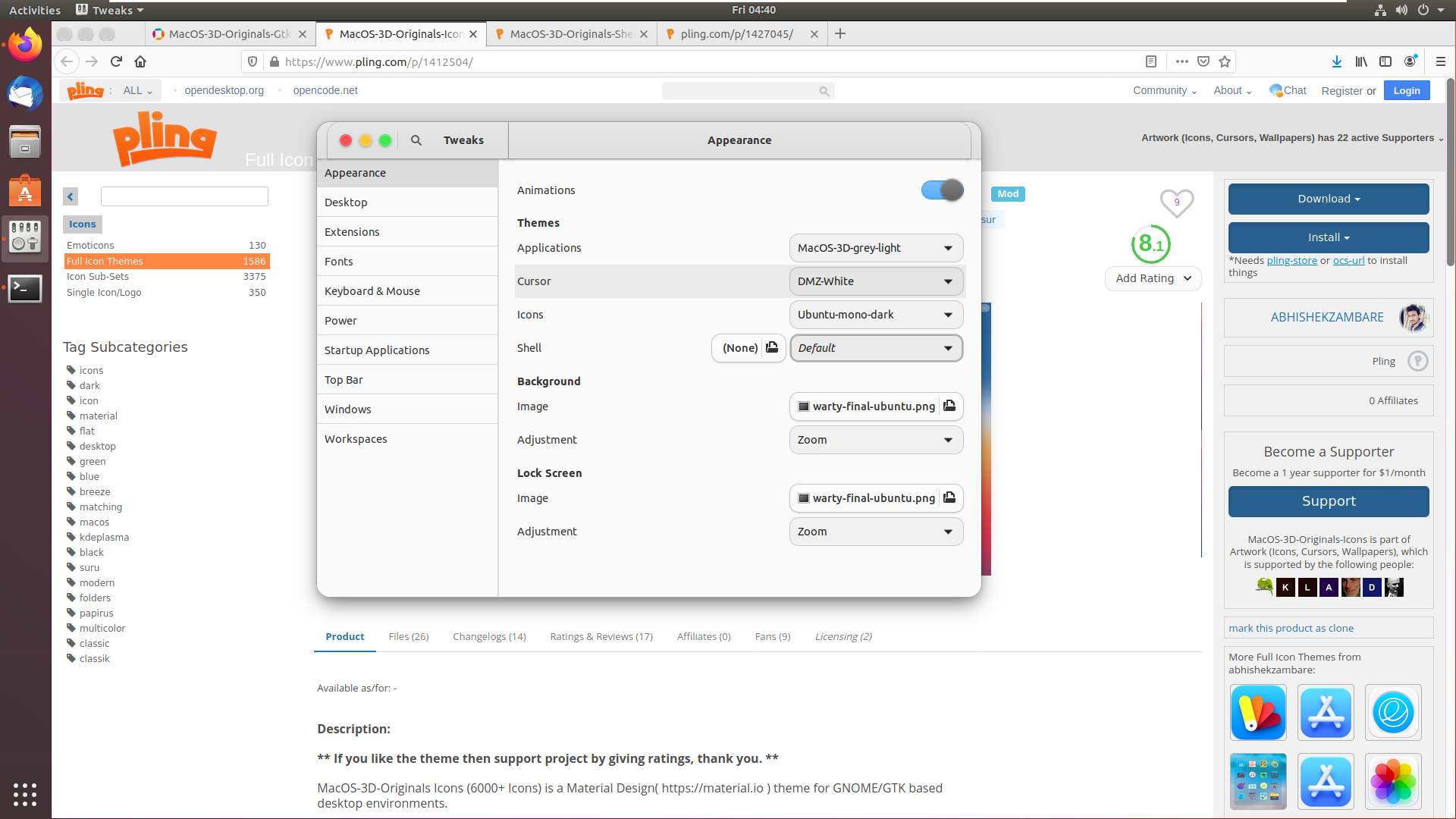The width and height of the screenshot is (1456, 819).
Task: Click the heart icon to become a fan
Action: tap(1177, 202)
